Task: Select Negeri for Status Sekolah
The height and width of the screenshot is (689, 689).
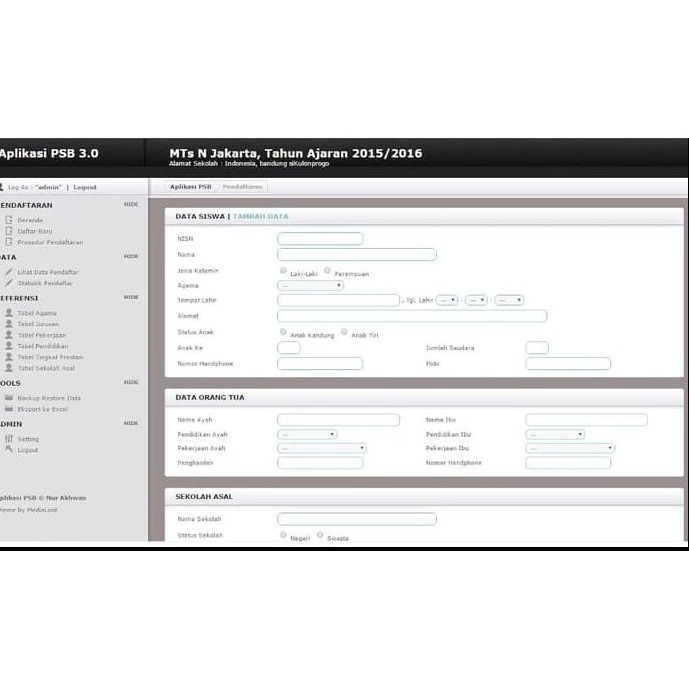Action: (x=284, y=536)
